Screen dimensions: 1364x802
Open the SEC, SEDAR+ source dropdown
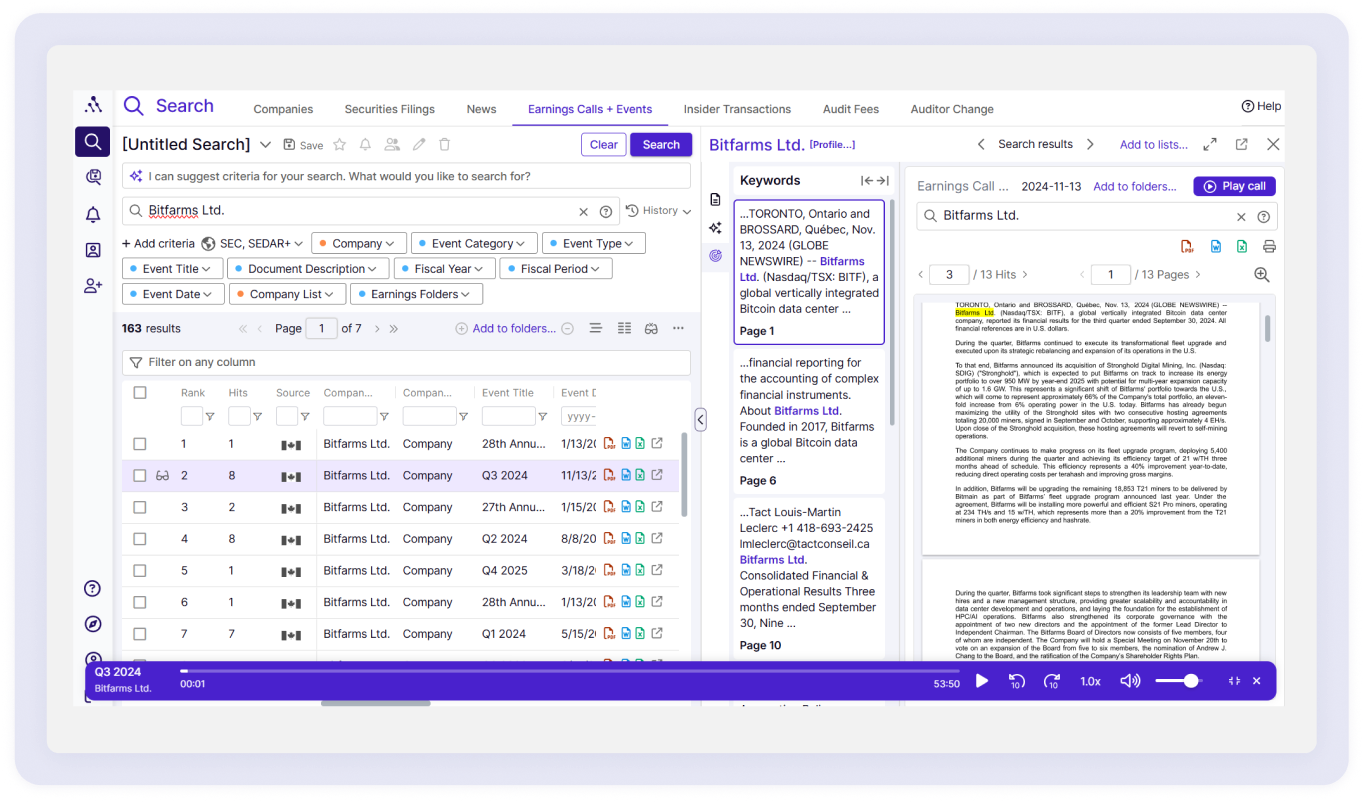tap(252, 243)
